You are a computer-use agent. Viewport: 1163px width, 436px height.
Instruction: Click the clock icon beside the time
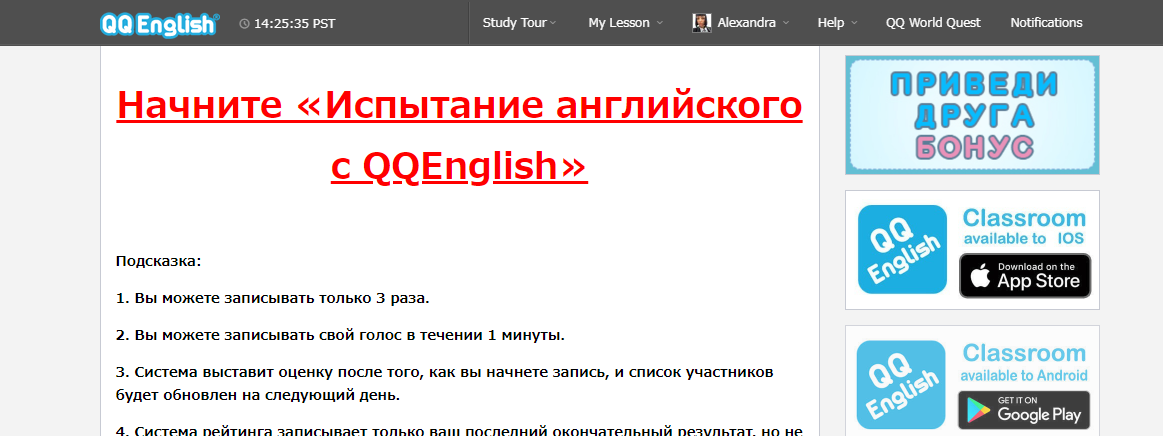(x=245, y=24)
